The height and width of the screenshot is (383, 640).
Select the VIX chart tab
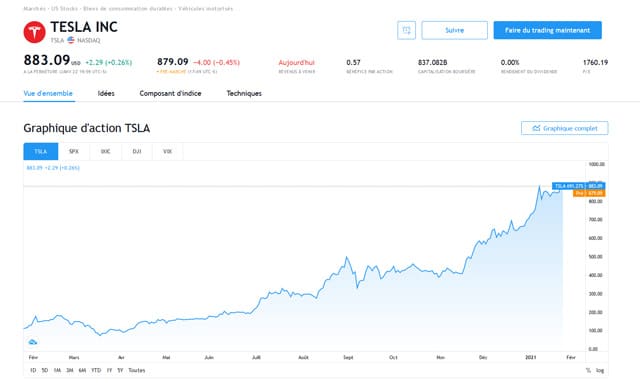167,151
